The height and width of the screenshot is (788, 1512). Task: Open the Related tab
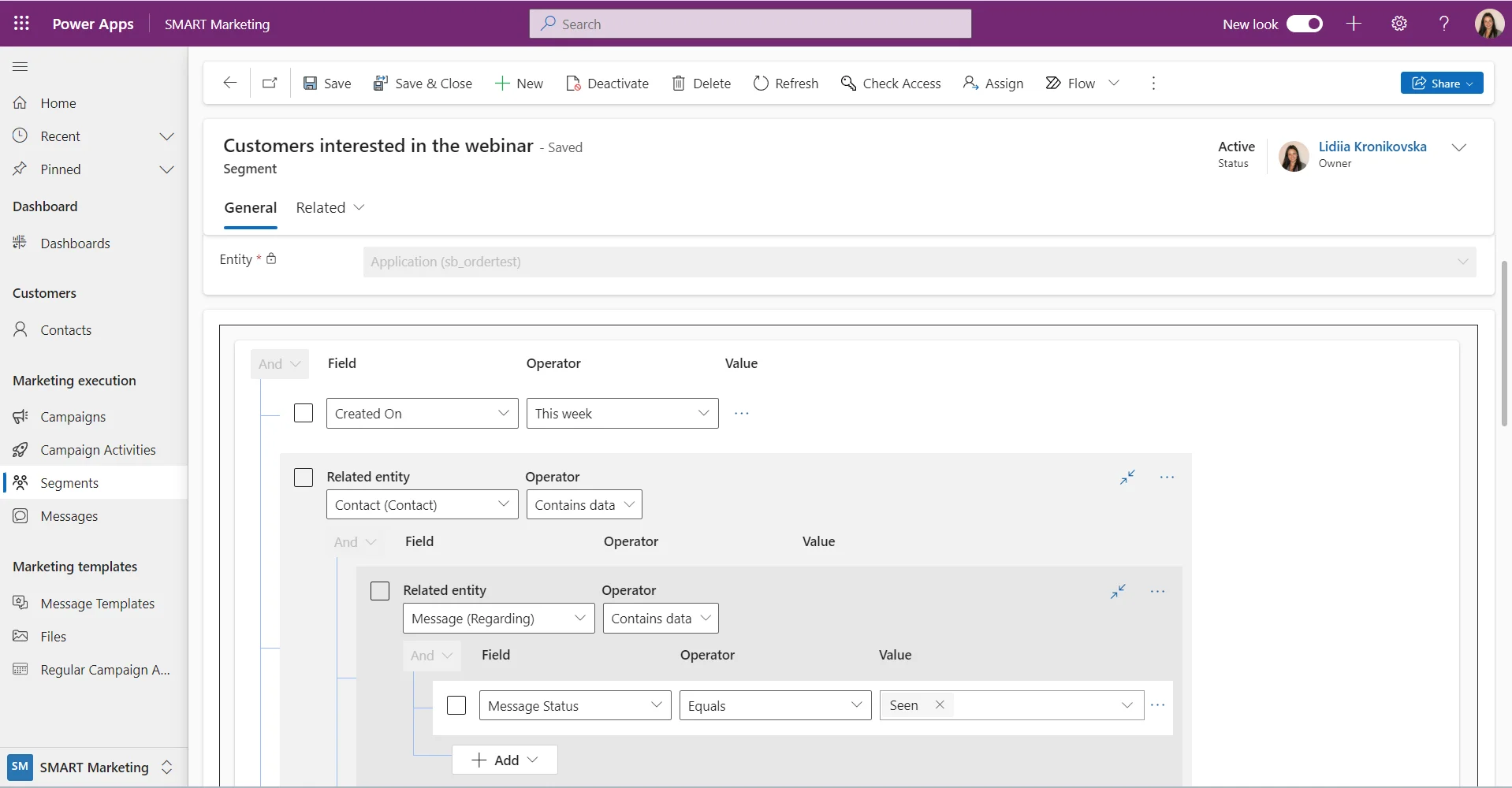pos(330,207)
